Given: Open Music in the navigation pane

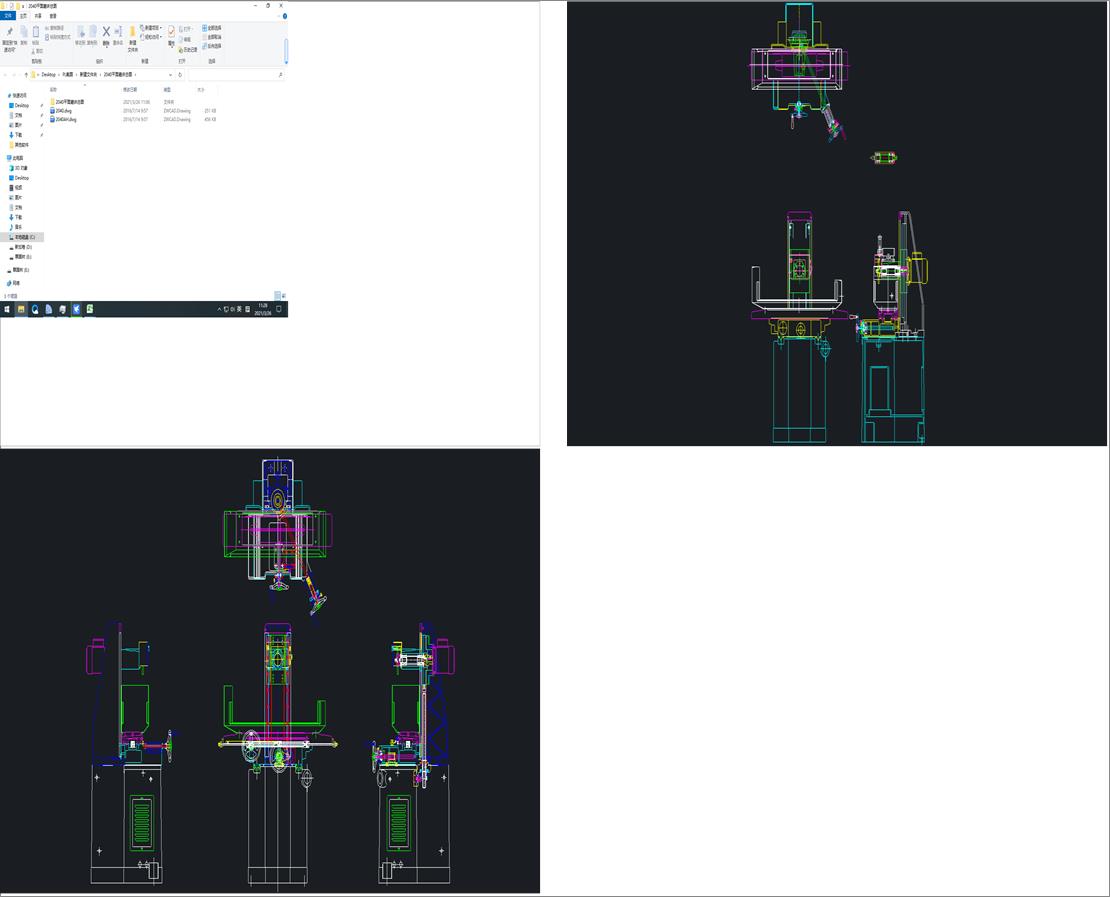Looking at the screenshot, I should tap(16, 227).
